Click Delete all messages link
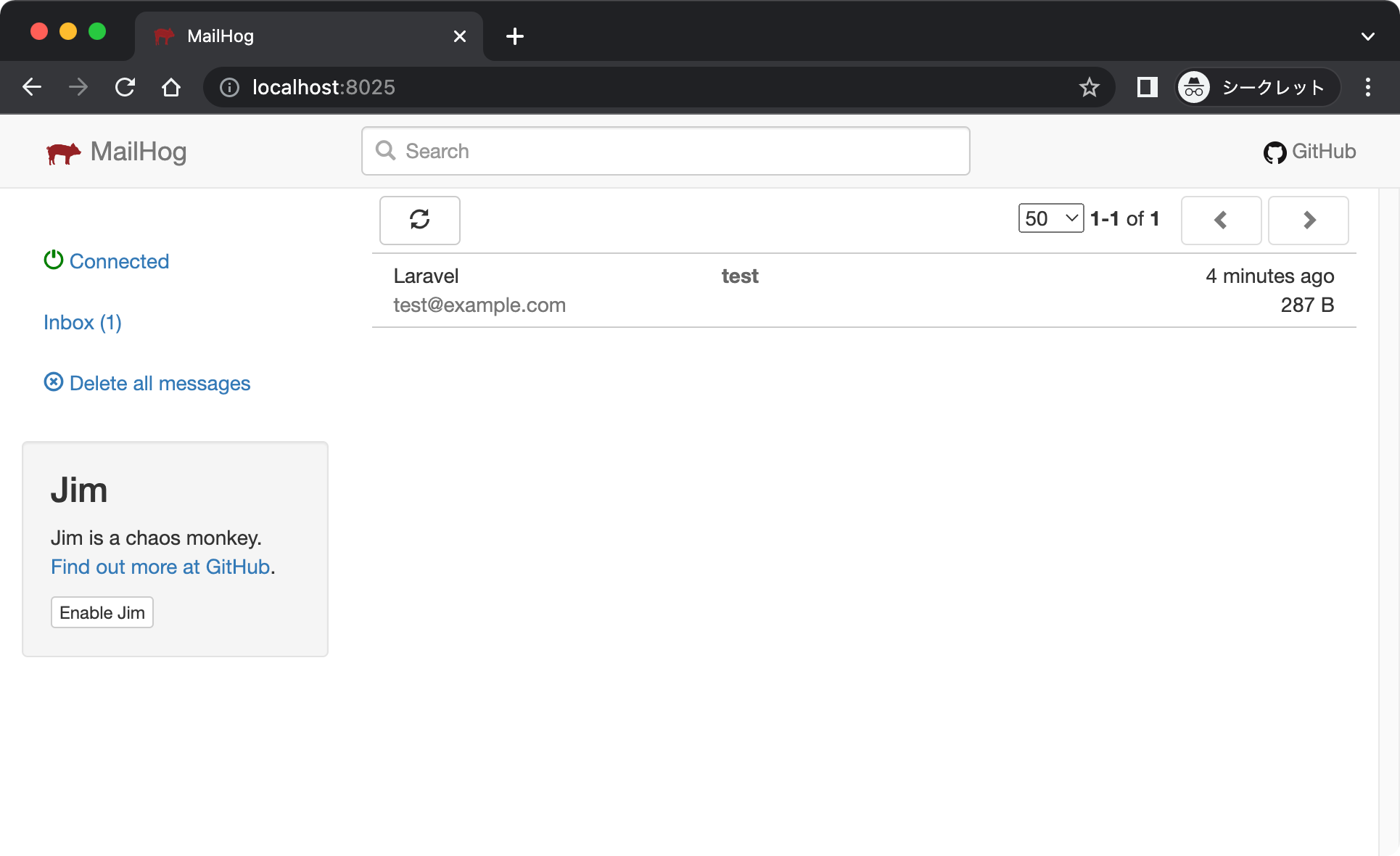 (159, 383)
